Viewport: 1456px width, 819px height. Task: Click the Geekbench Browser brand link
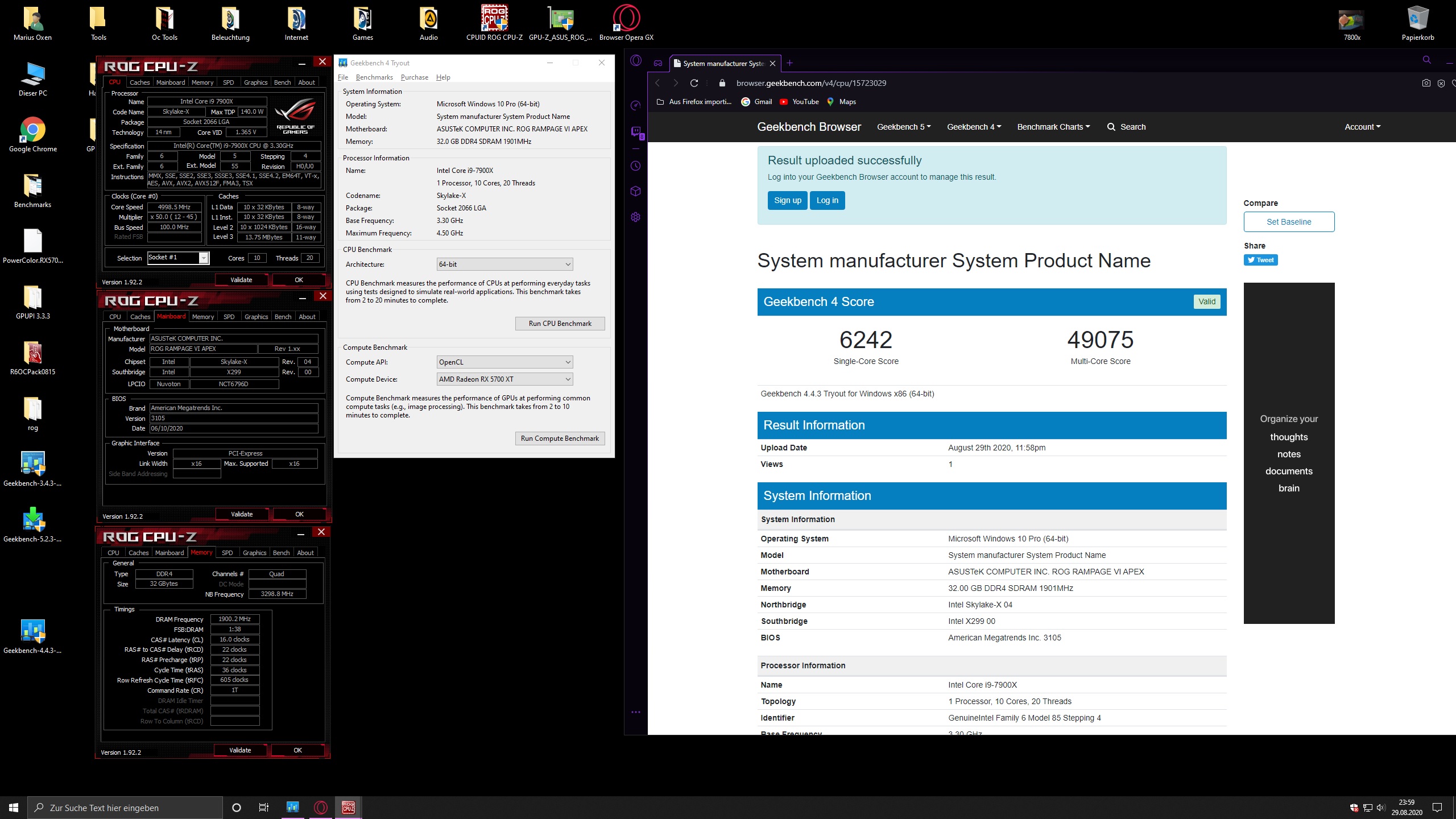pos(809,127)
